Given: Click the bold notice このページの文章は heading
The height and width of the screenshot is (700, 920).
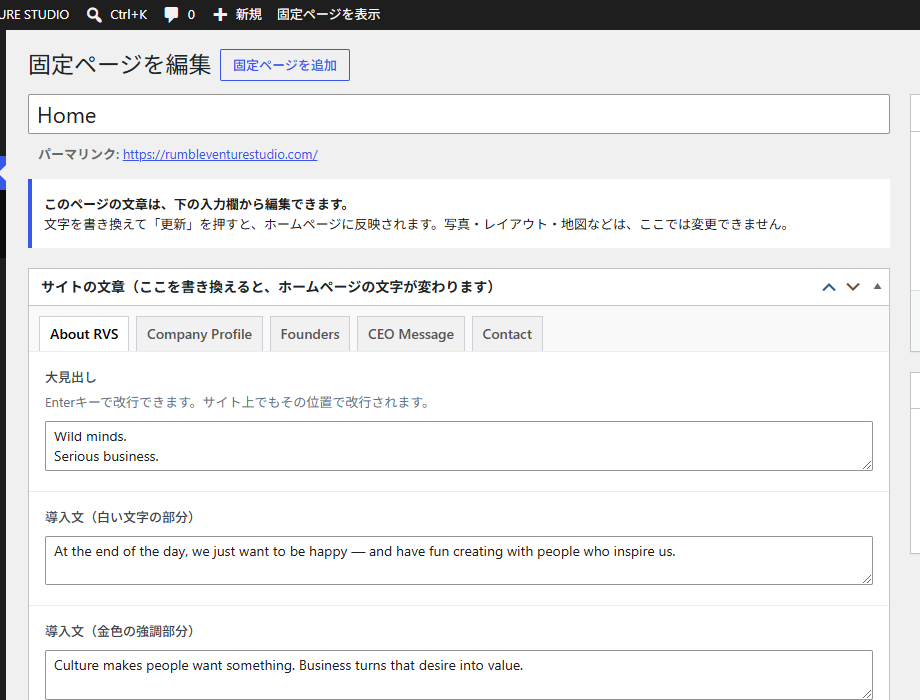Looking at the screenshot, I should click(x=197, y=204).
